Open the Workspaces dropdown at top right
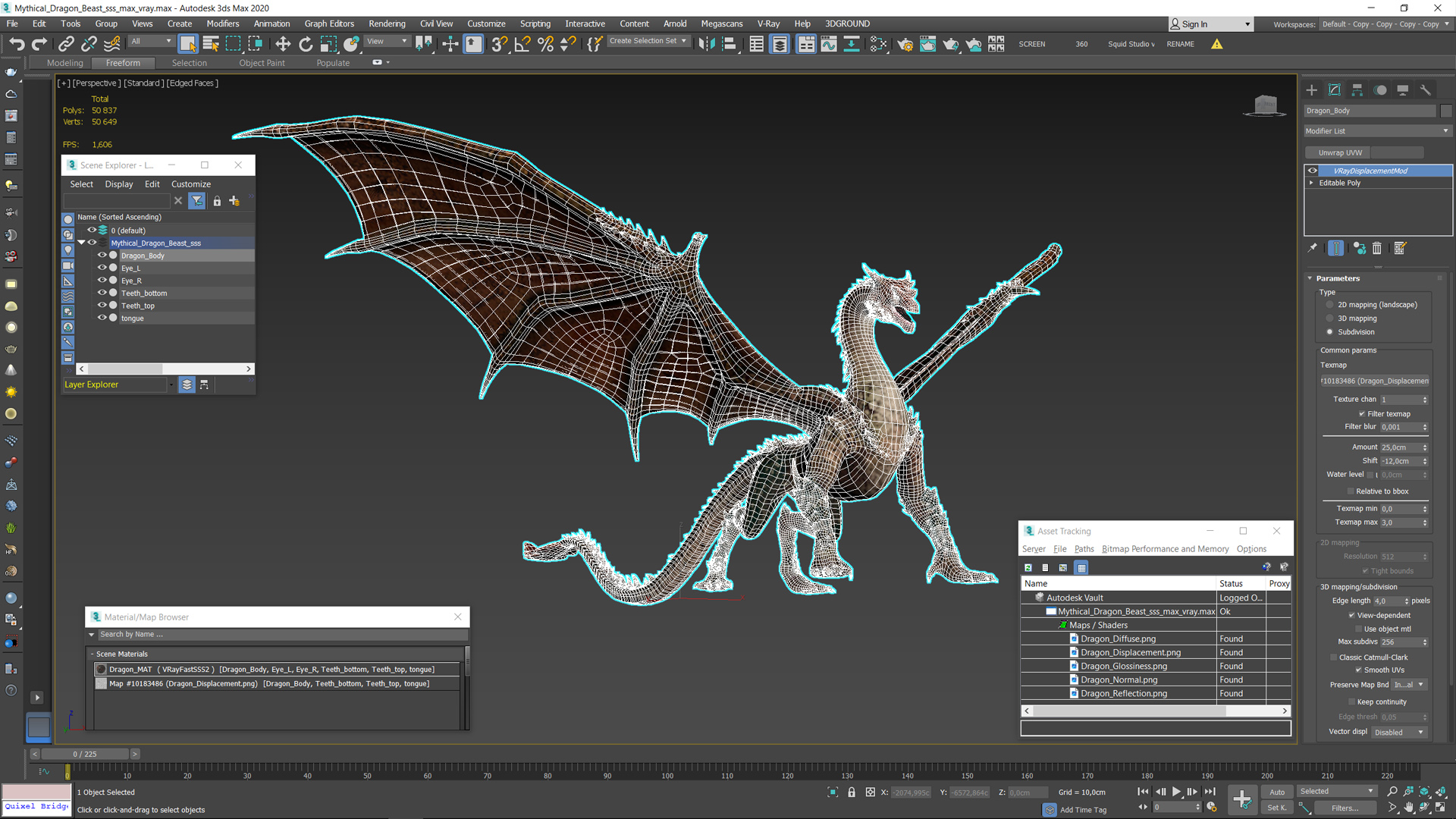Viewport: 1456px width, 819px height. click(1385, 24)
